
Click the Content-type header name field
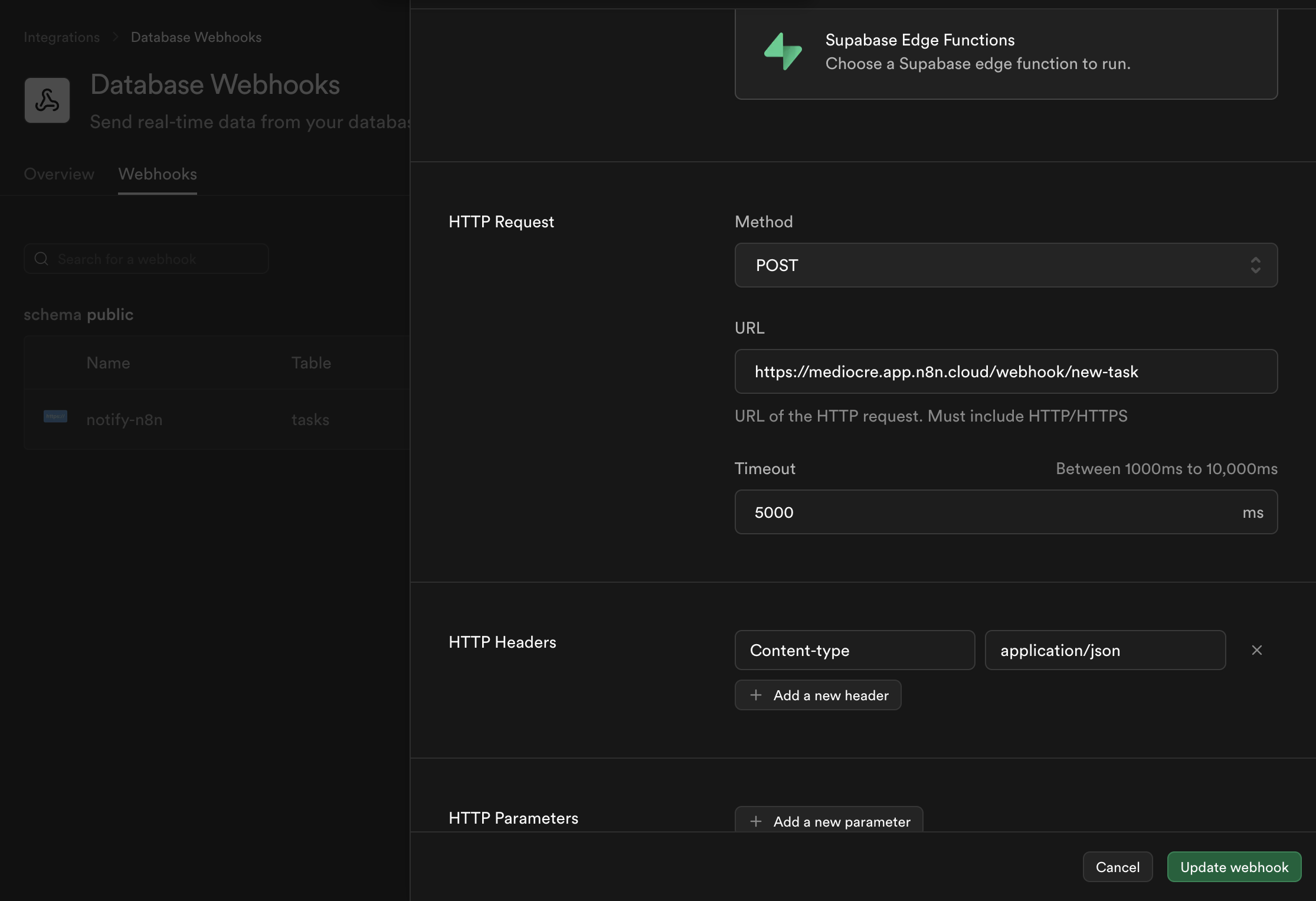(855, 650)
